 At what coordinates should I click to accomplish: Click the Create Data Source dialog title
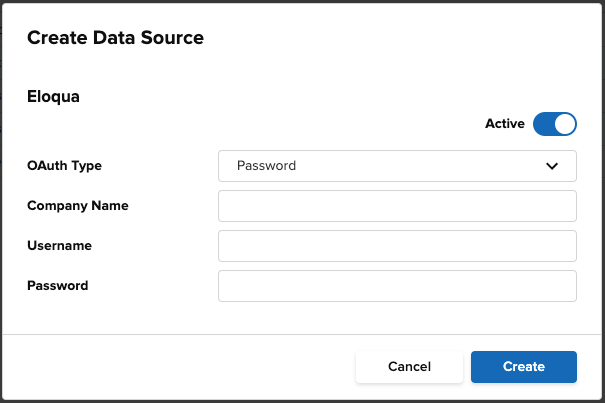(x=115, y=38)
